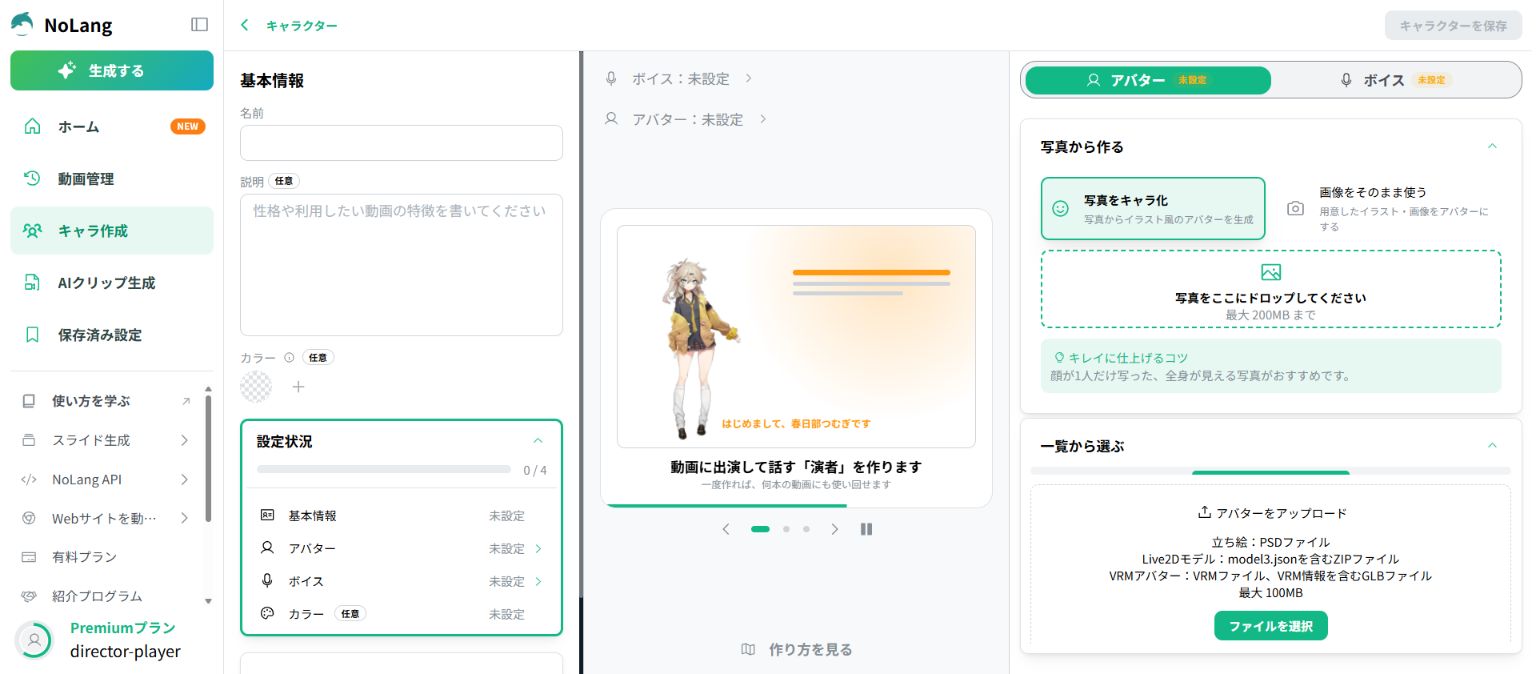Jump to second carousel dot
The image size is (1536, 674).
(x=786, y=529)
